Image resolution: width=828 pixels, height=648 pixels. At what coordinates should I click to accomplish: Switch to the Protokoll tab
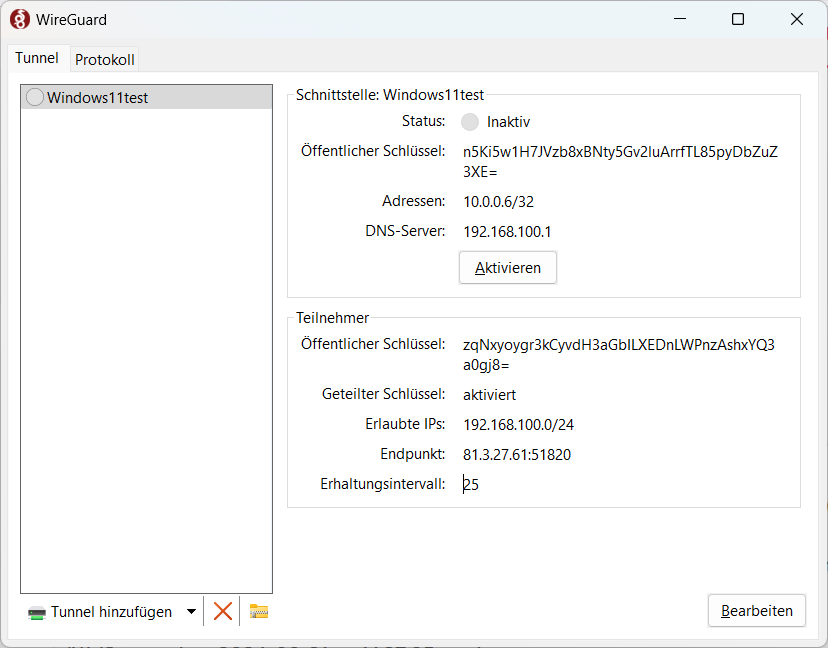pos(105,60)
